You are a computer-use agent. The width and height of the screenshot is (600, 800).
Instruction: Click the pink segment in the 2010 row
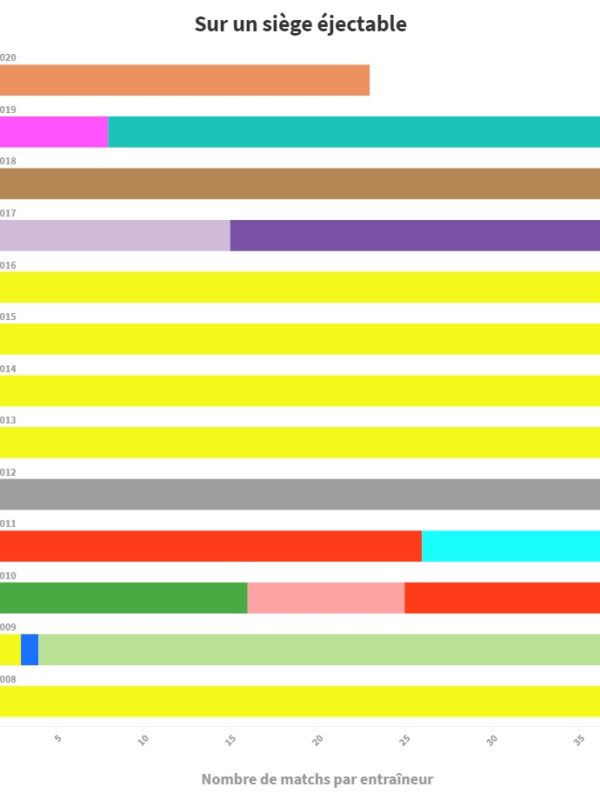pyautogui.click(x=326, y=598)
